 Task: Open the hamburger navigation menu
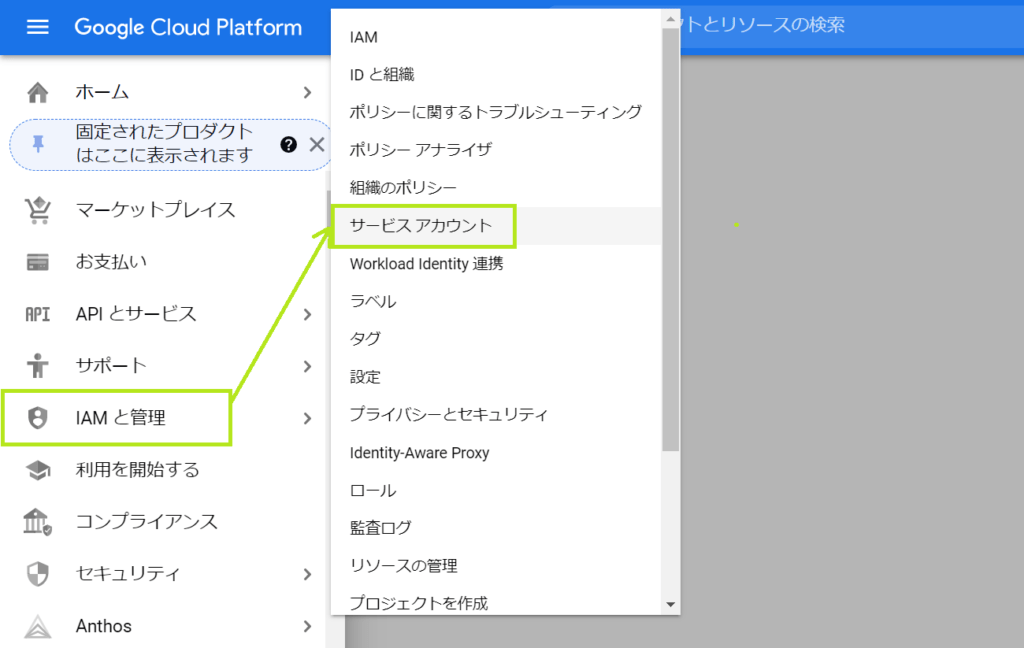pos(37,27)
